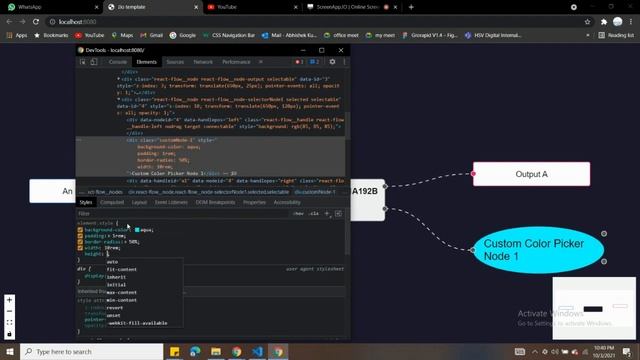Click the React Flow zoom out button
This screenshot has width=640, height=360.
(9, 311)
